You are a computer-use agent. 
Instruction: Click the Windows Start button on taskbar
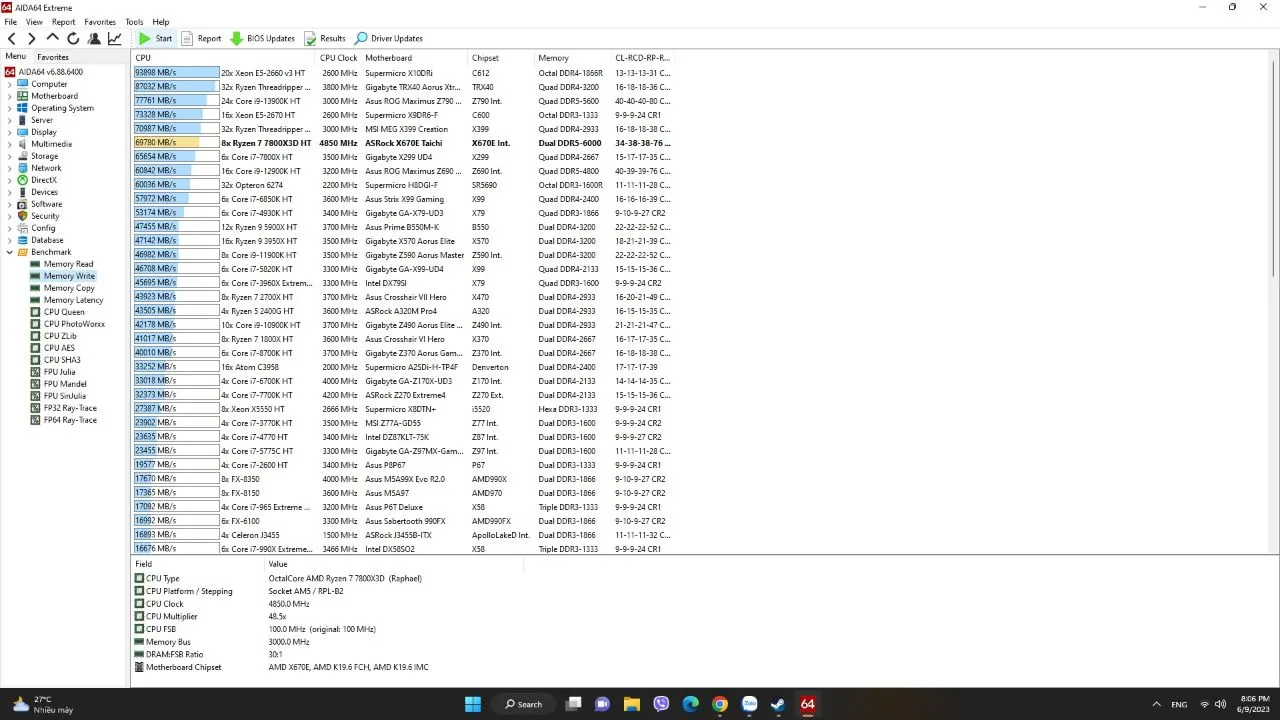473,704
